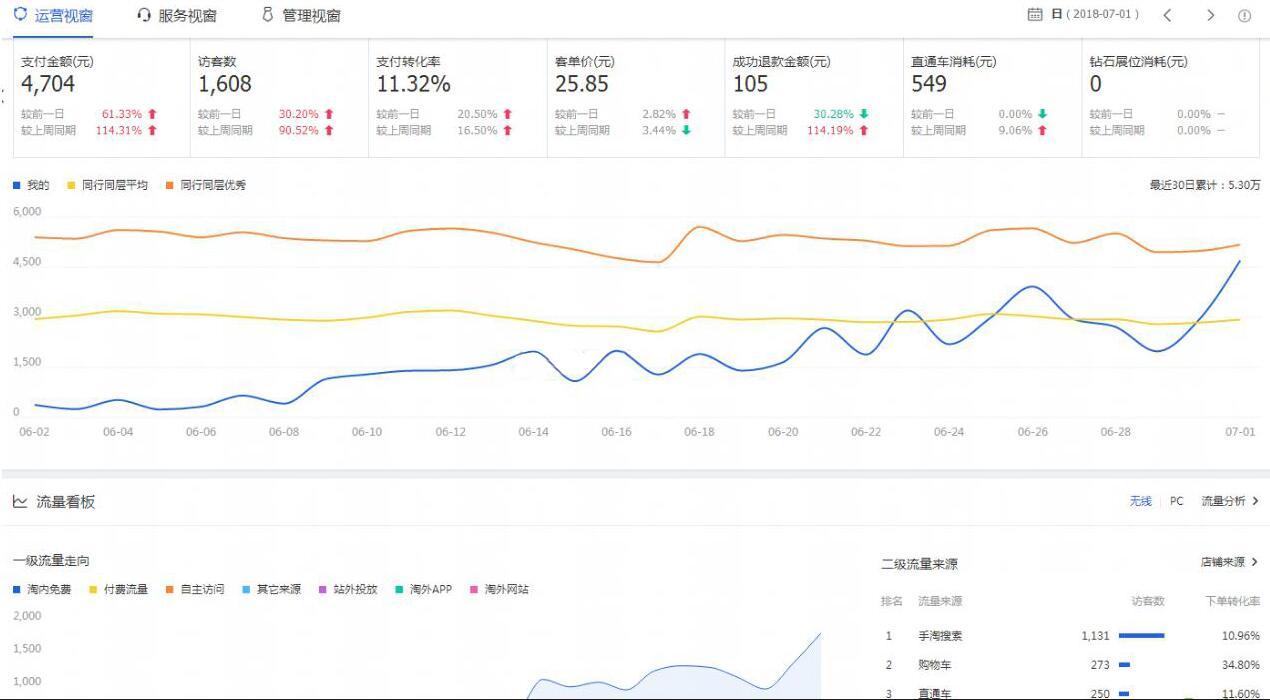
Task: Click the 61.33% day-over-day payment change
Action: pyautogui.click(x=122, y=114)
